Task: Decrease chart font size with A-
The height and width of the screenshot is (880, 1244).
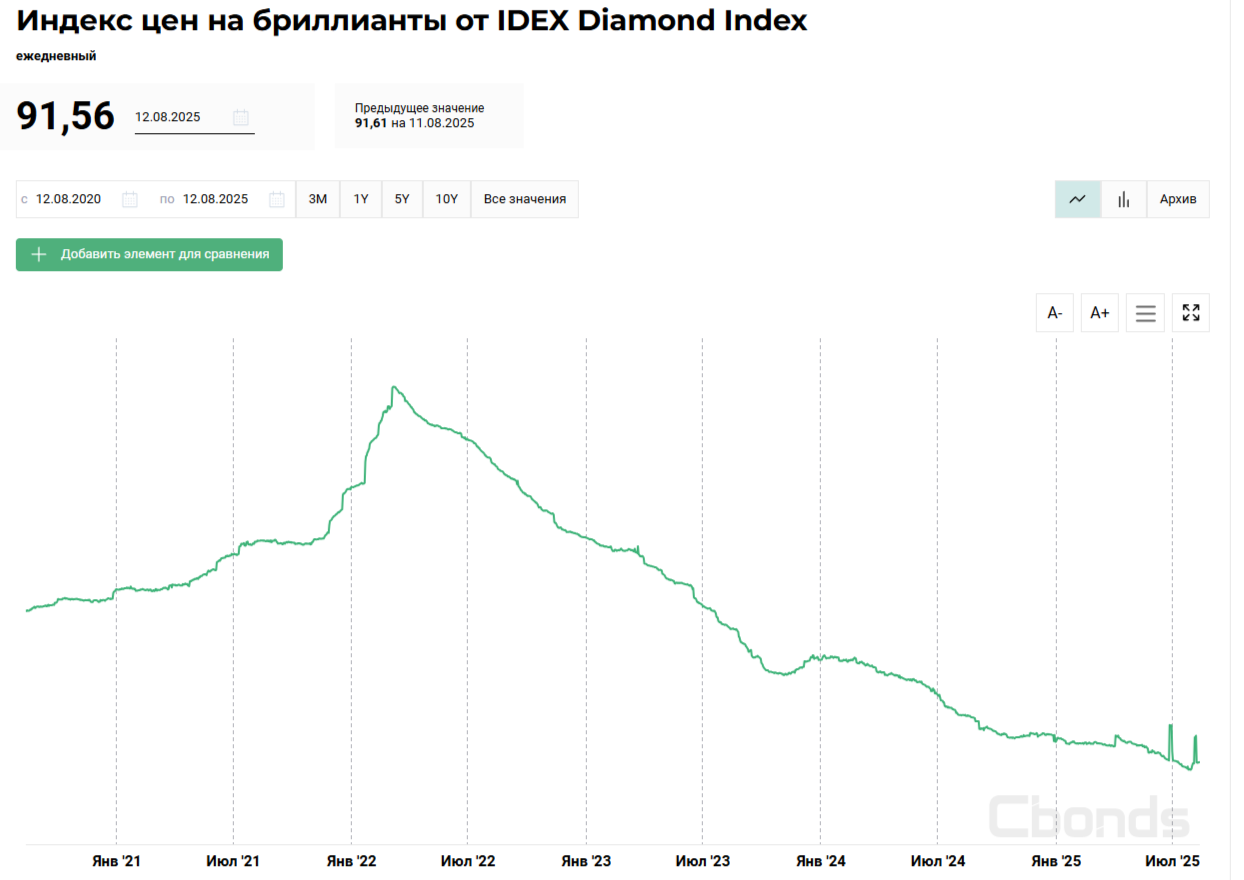Action: click(x=1054, y=313)
